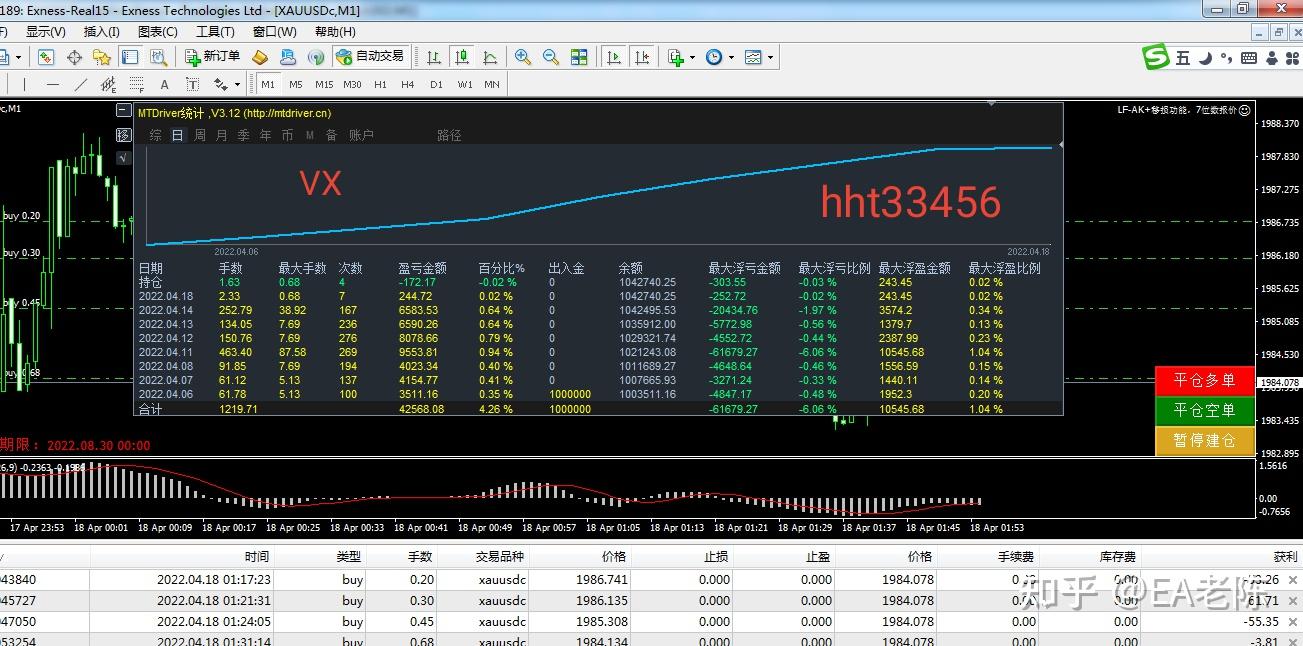Switch chart to candlesticks
Screen dimensions: 1303x646
462,57
